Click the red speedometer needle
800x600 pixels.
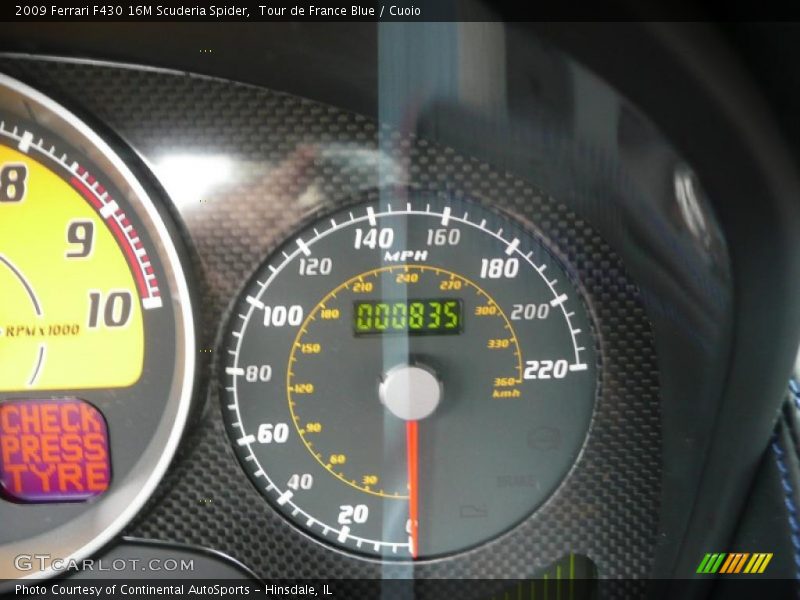click(x=413, y=488)
